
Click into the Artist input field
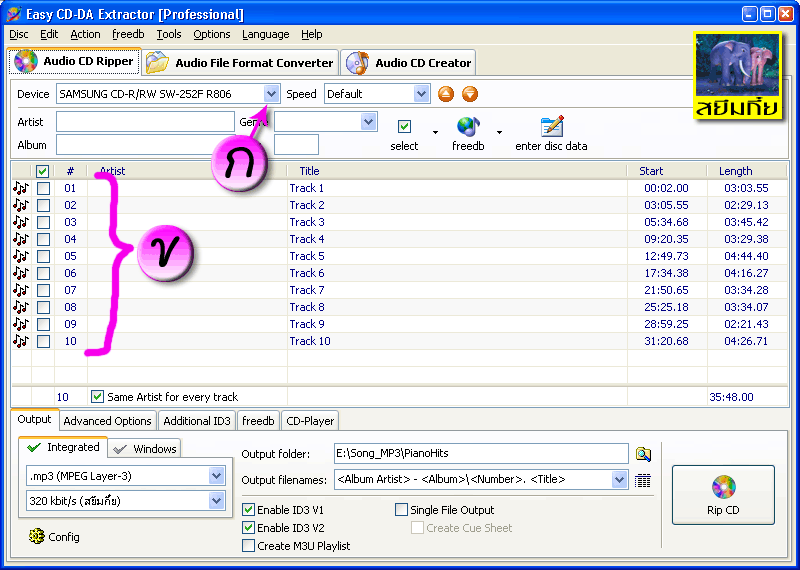(x=145, y=122)
